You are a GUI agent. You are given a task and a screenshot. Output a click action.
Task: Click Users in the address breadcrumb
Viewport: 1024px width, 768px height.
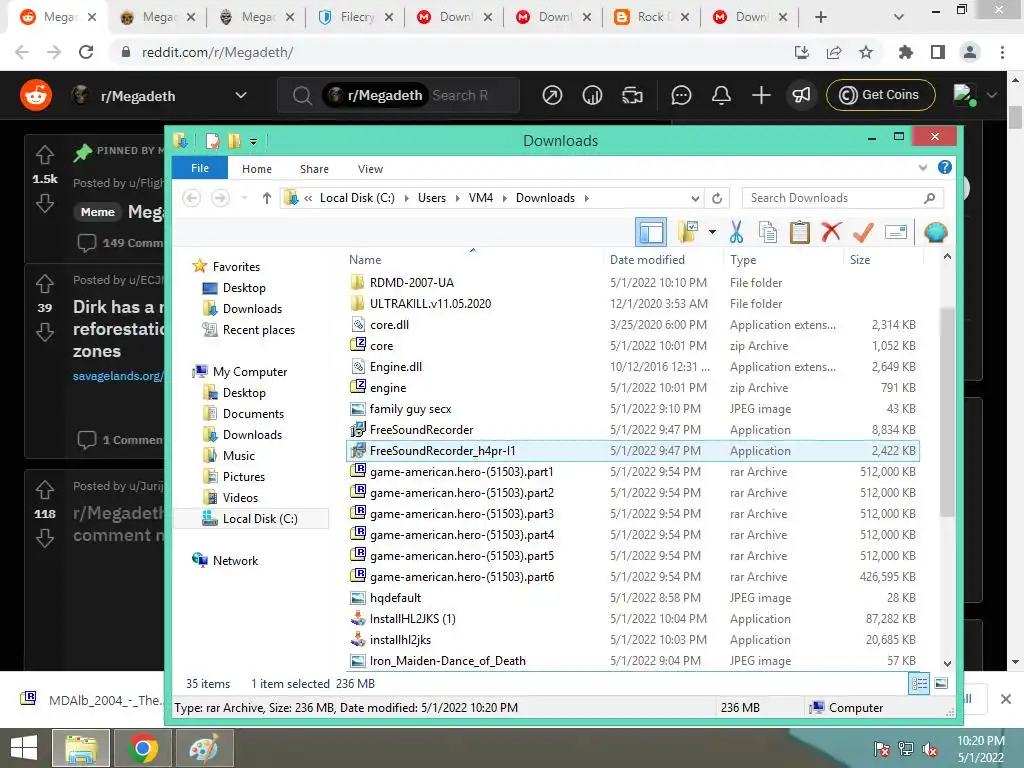coord(432,198)
